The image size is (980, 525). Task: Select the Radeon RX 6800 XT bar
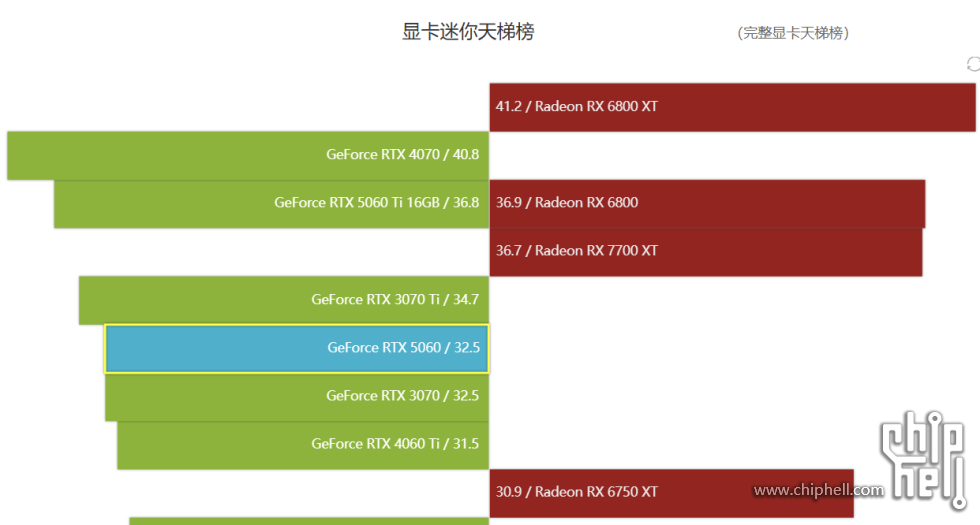tap(732, 107)
